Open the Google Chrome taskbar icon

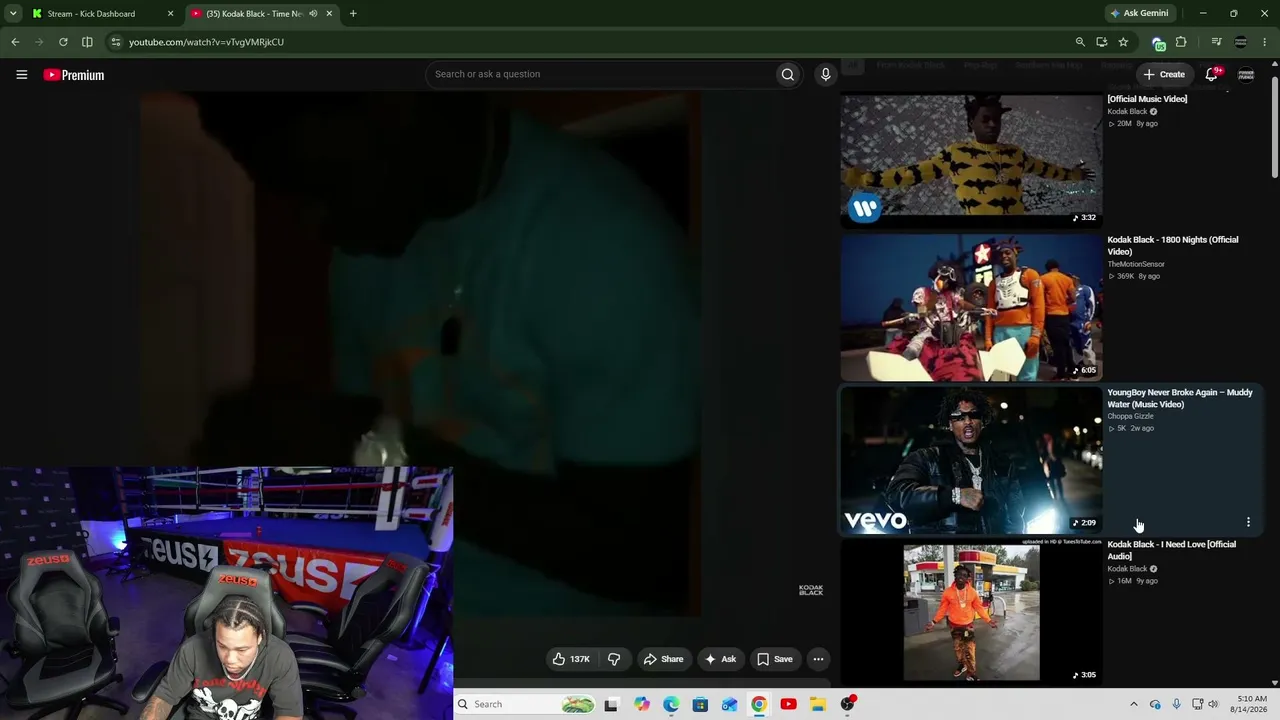pos(759,704)
